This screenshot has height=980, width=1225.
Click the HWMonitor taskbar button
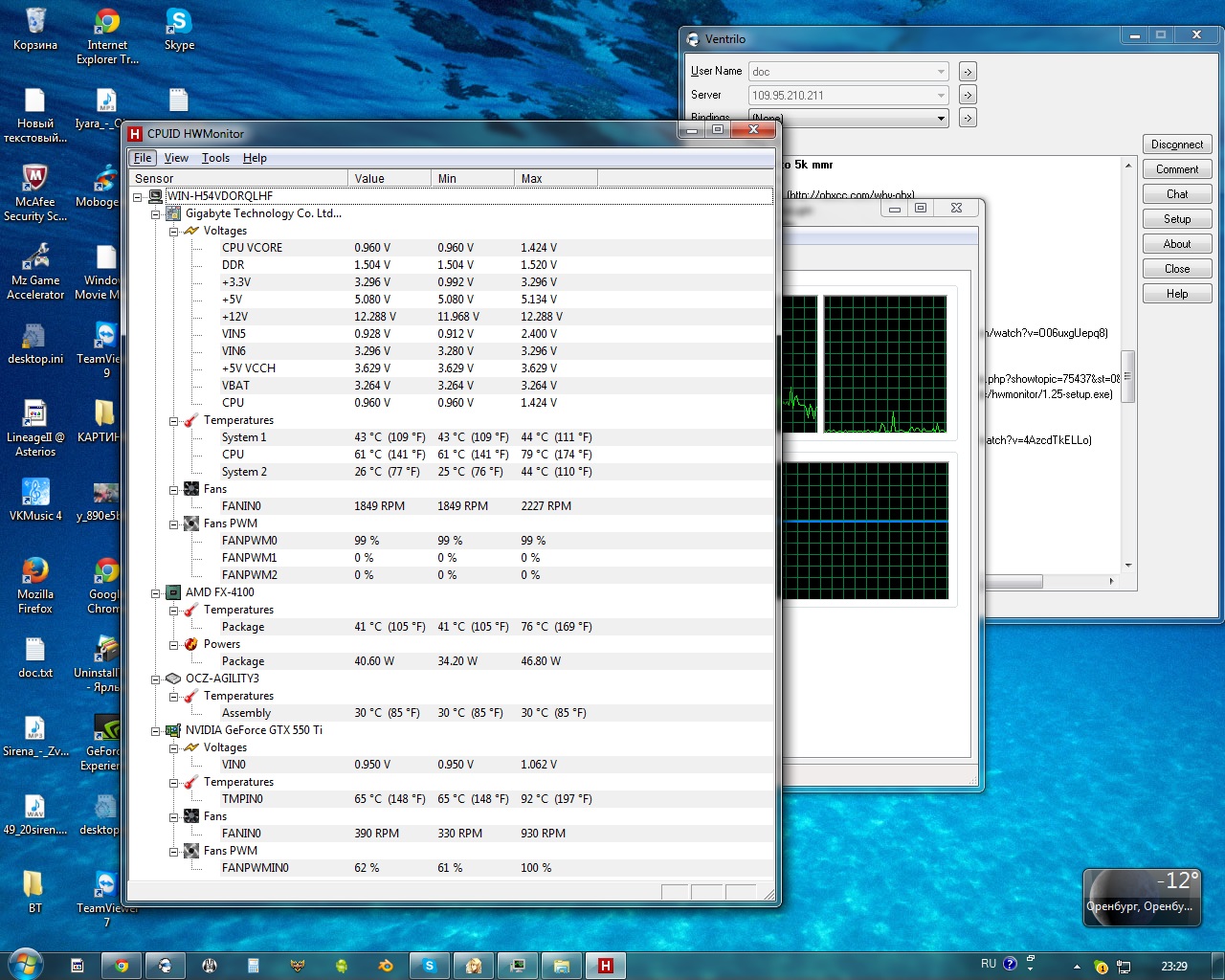point(605,966)
